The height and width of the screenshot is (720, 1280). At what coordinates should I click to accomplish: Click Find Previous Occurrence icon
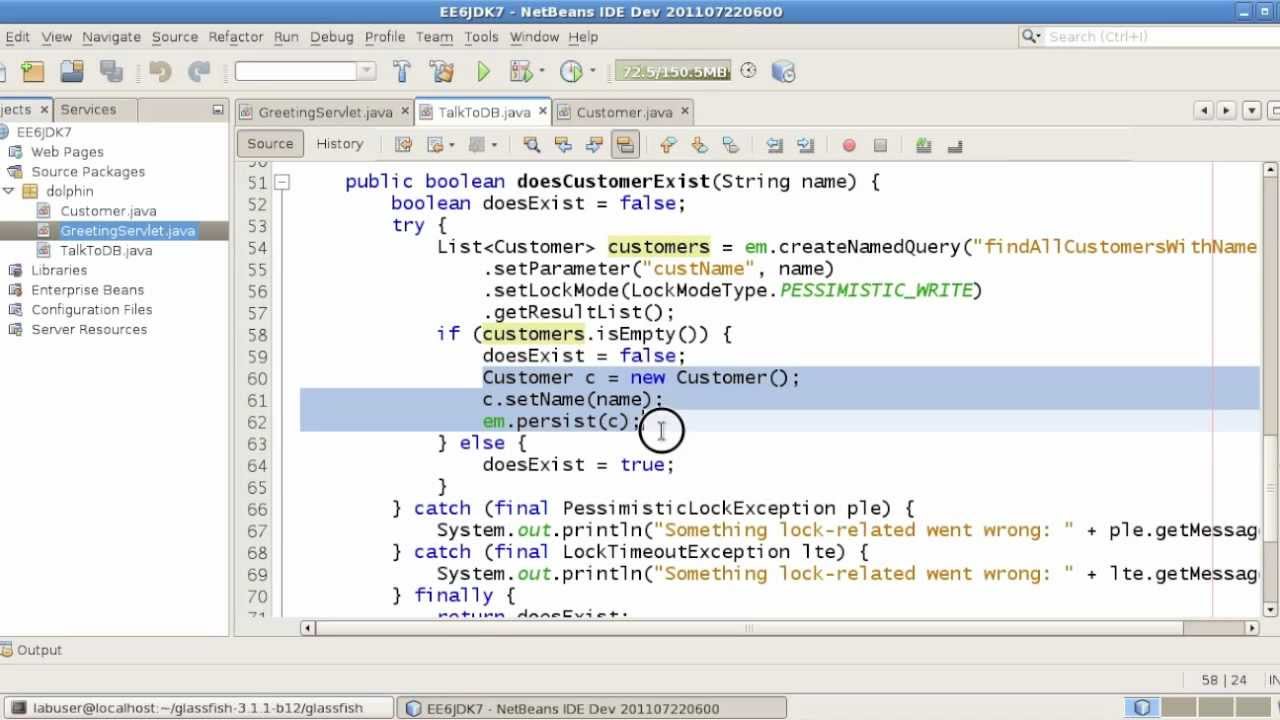563,145
